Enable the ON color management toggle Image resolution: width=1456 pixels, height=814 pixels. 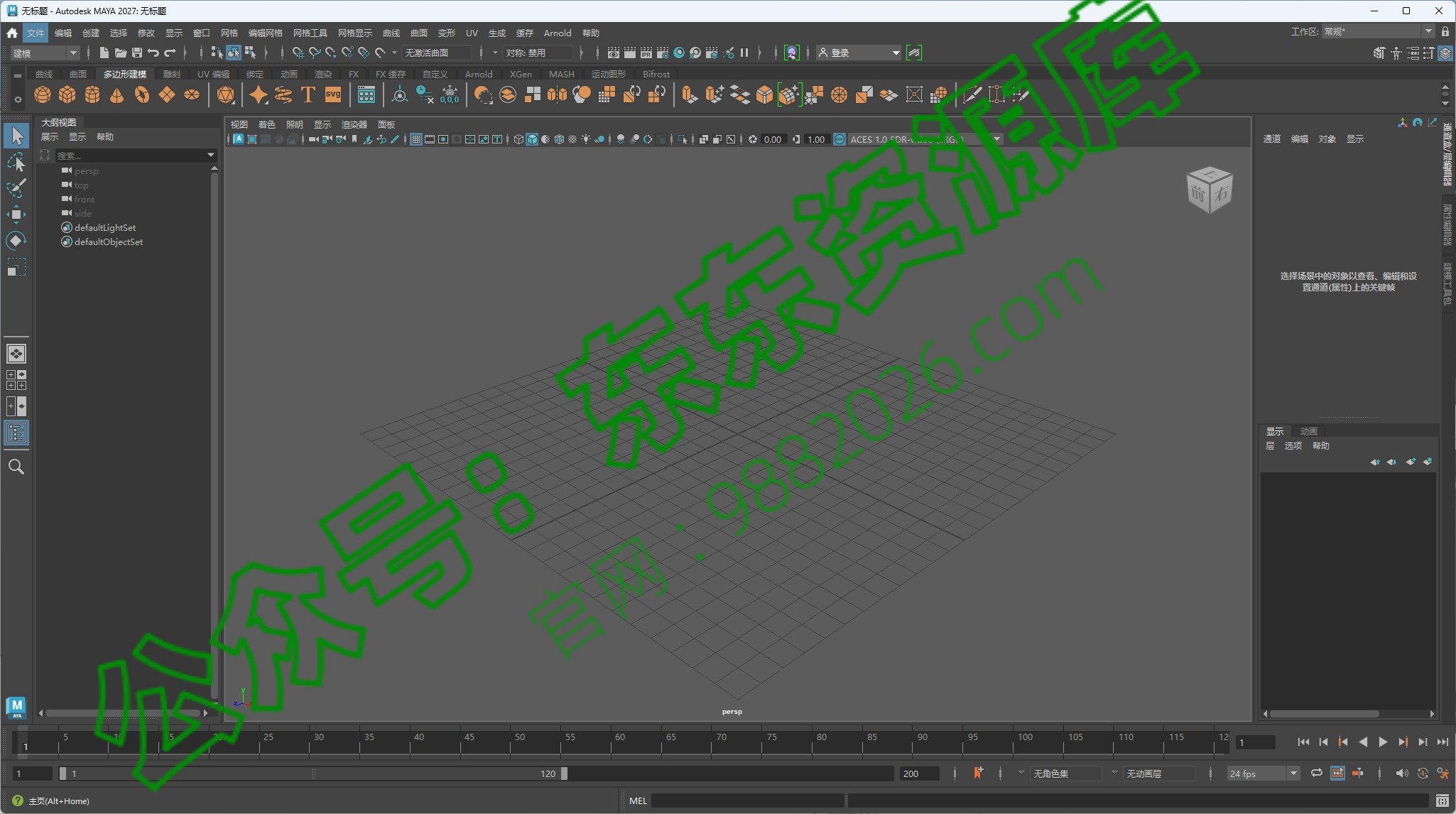pyautogui.click(x=839, y=139)
